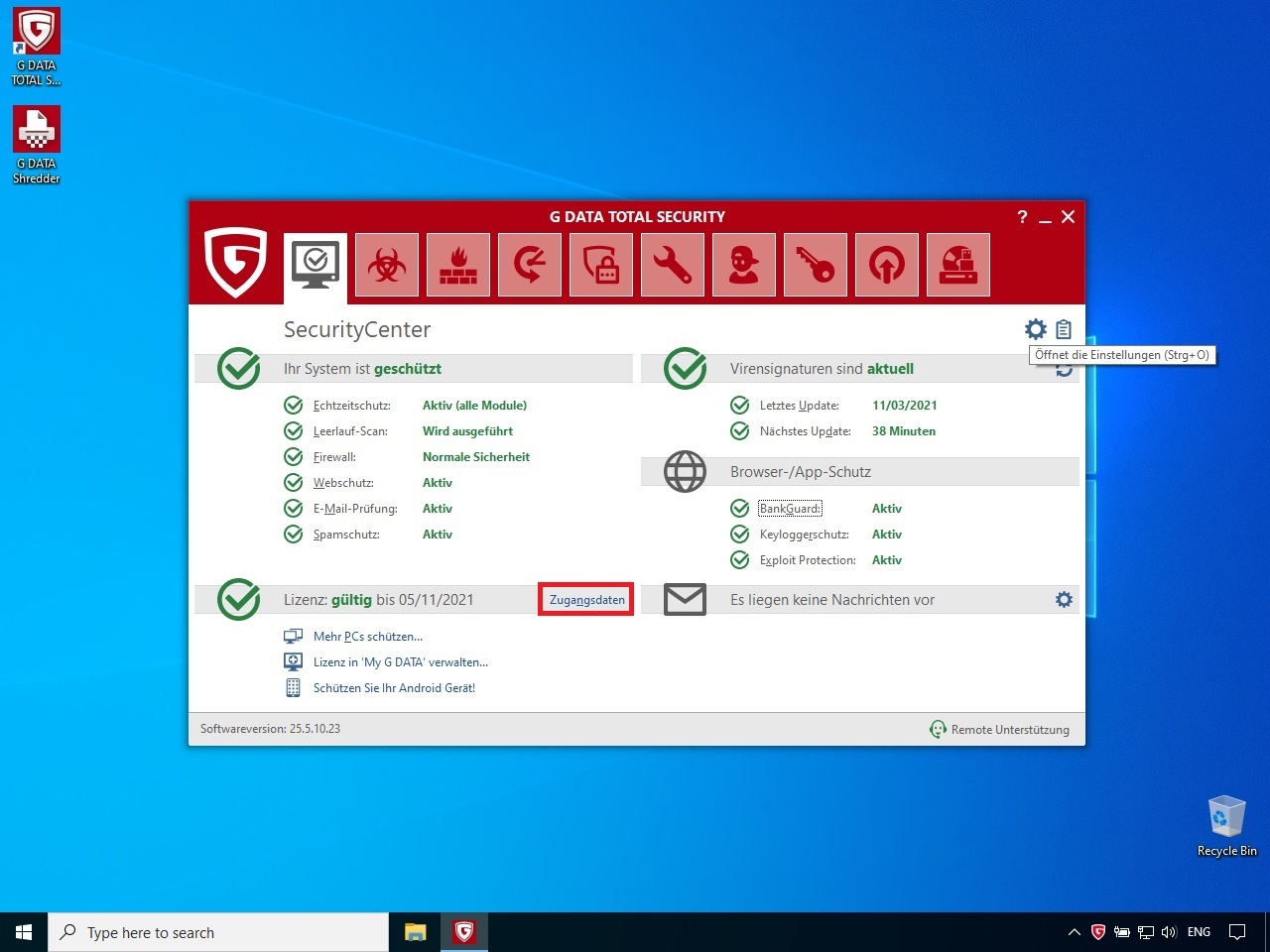Open settings via the gear icon
The width and height of the screenshot is (1270, 952).
[x=1036, y=329]
